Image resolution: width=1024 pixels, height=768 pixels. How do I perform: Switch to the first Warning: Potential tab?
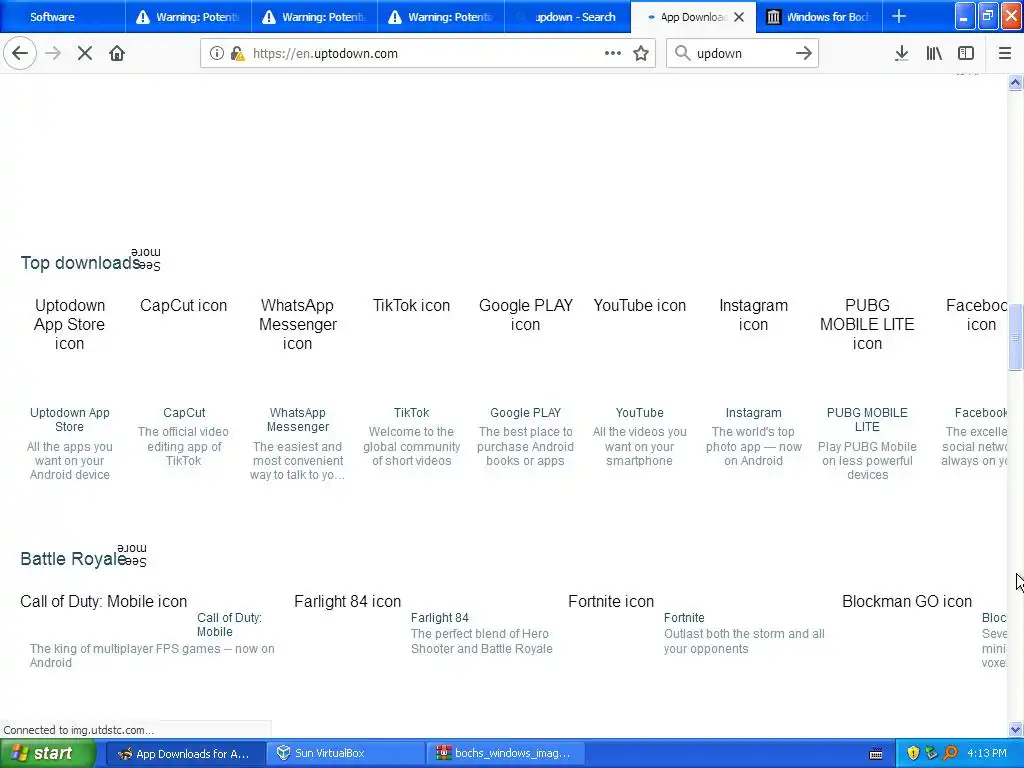(188, 16)
